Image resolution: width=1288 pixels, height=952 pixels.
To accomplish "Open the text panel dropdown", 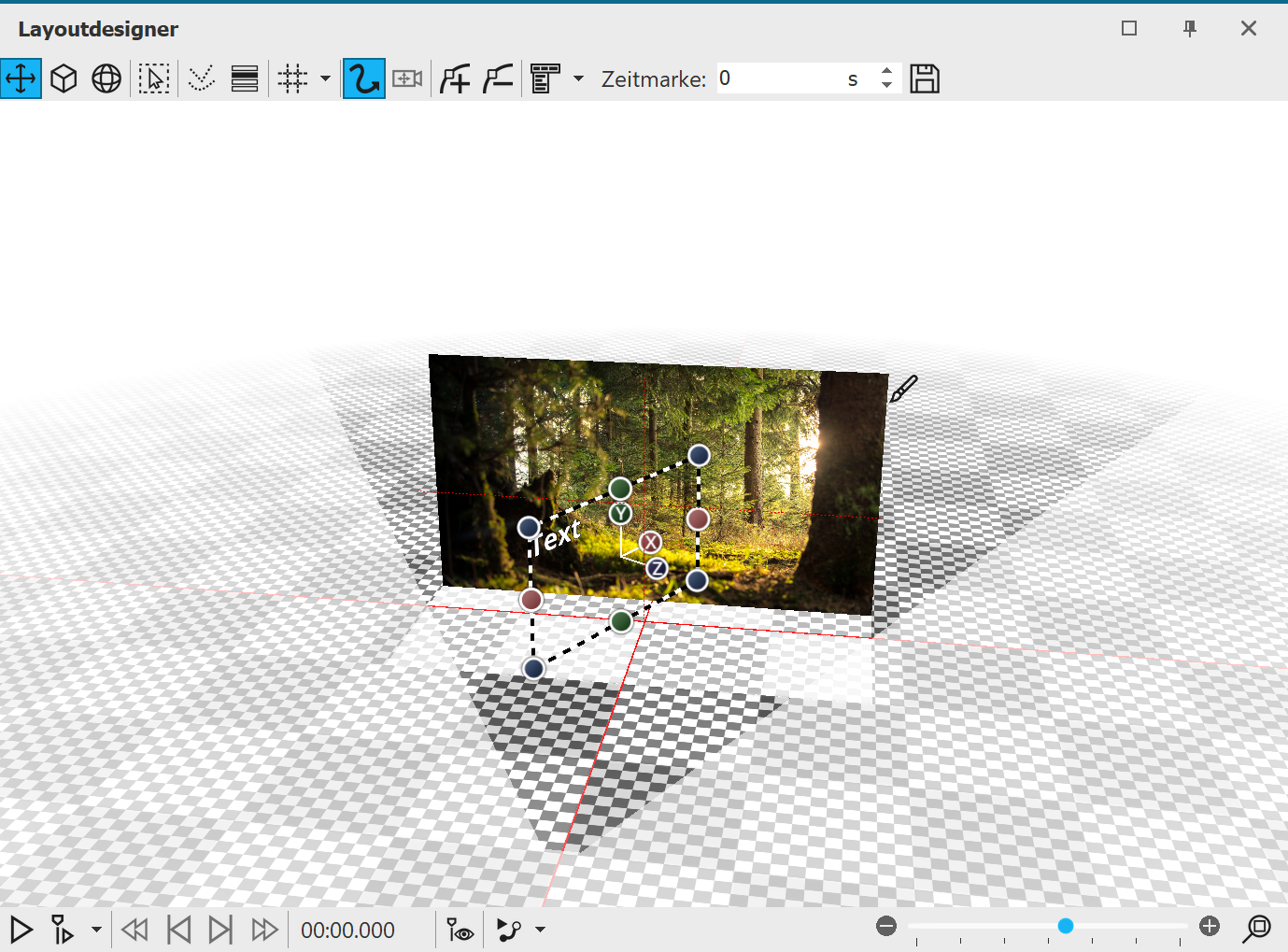I will click(579, 78).
